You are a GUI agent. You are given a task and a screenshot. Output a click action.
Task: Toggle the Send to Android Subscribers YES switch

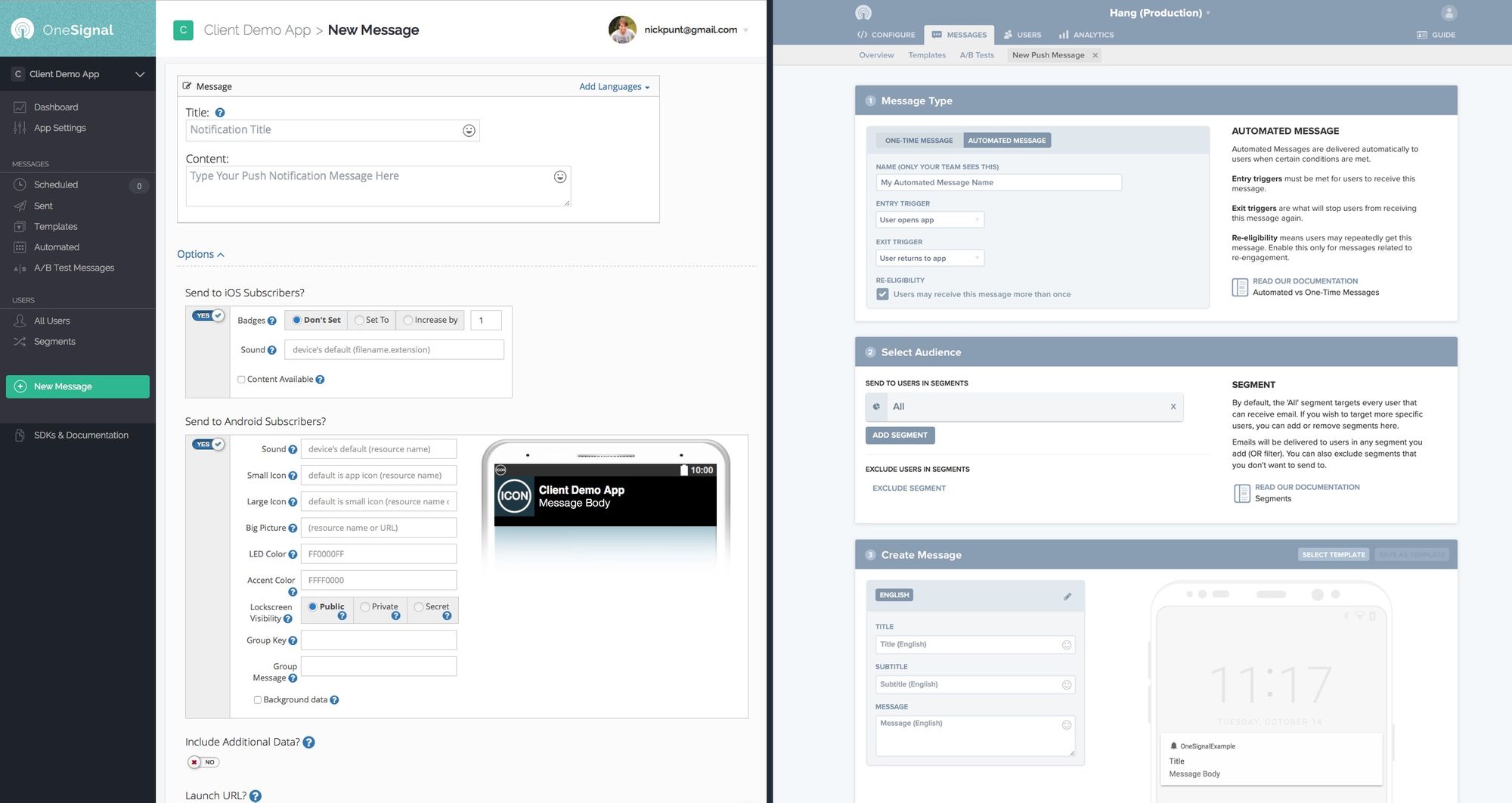pos(208,444)
